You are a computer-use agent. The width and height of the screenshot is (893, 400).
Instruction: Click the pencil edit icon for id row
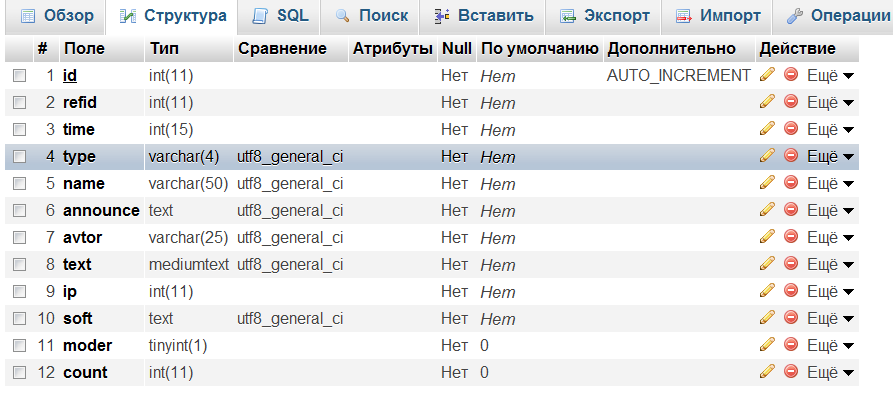tap(767, 75)
